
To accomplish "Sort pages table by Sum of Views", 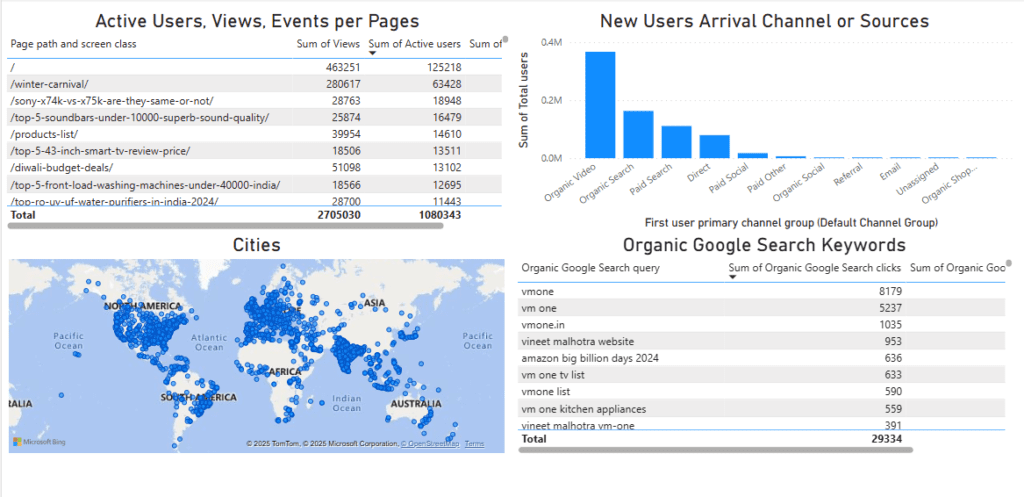I will coord(328,44).
